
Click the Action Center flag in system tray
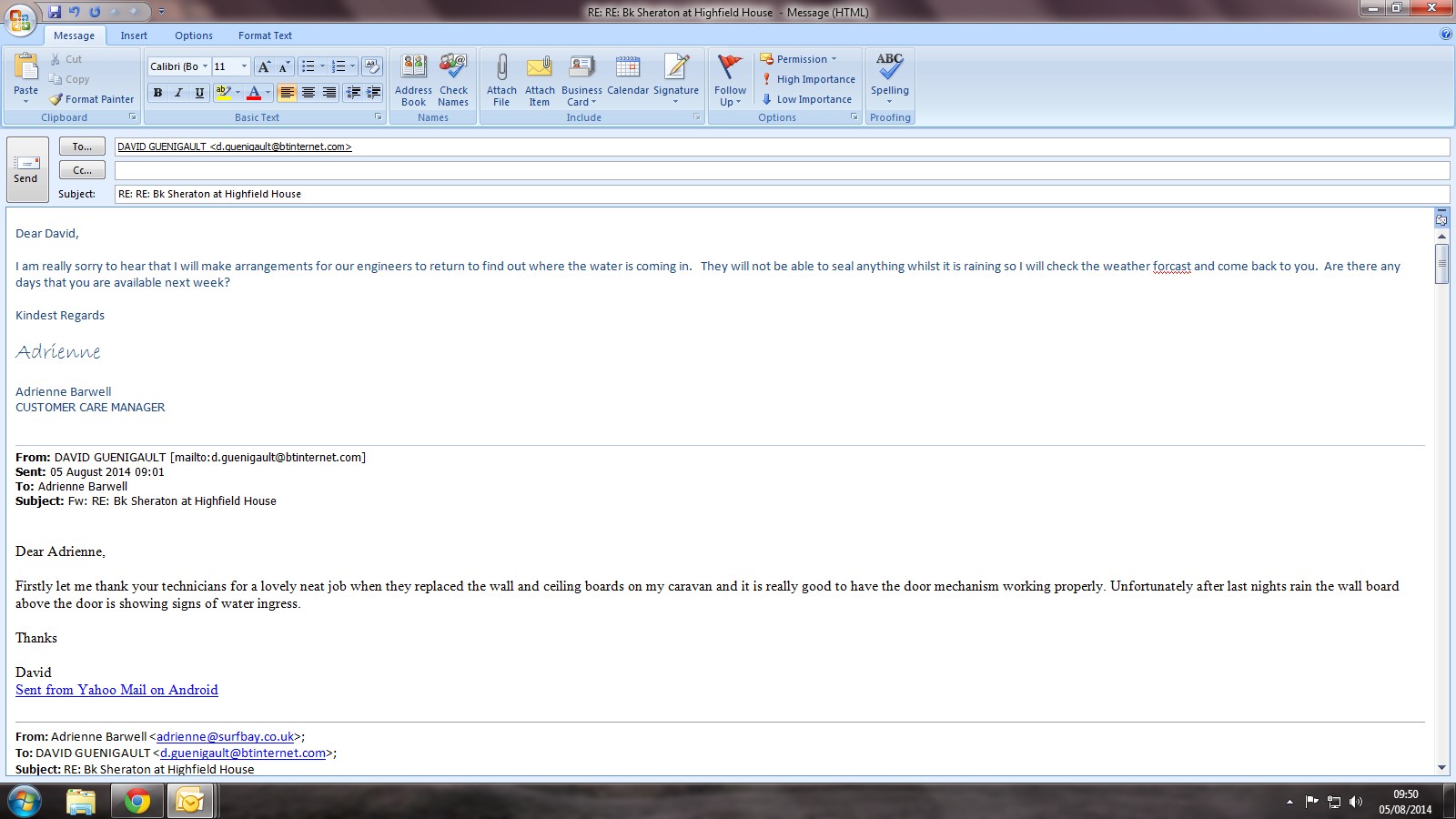pos(1311,802)
